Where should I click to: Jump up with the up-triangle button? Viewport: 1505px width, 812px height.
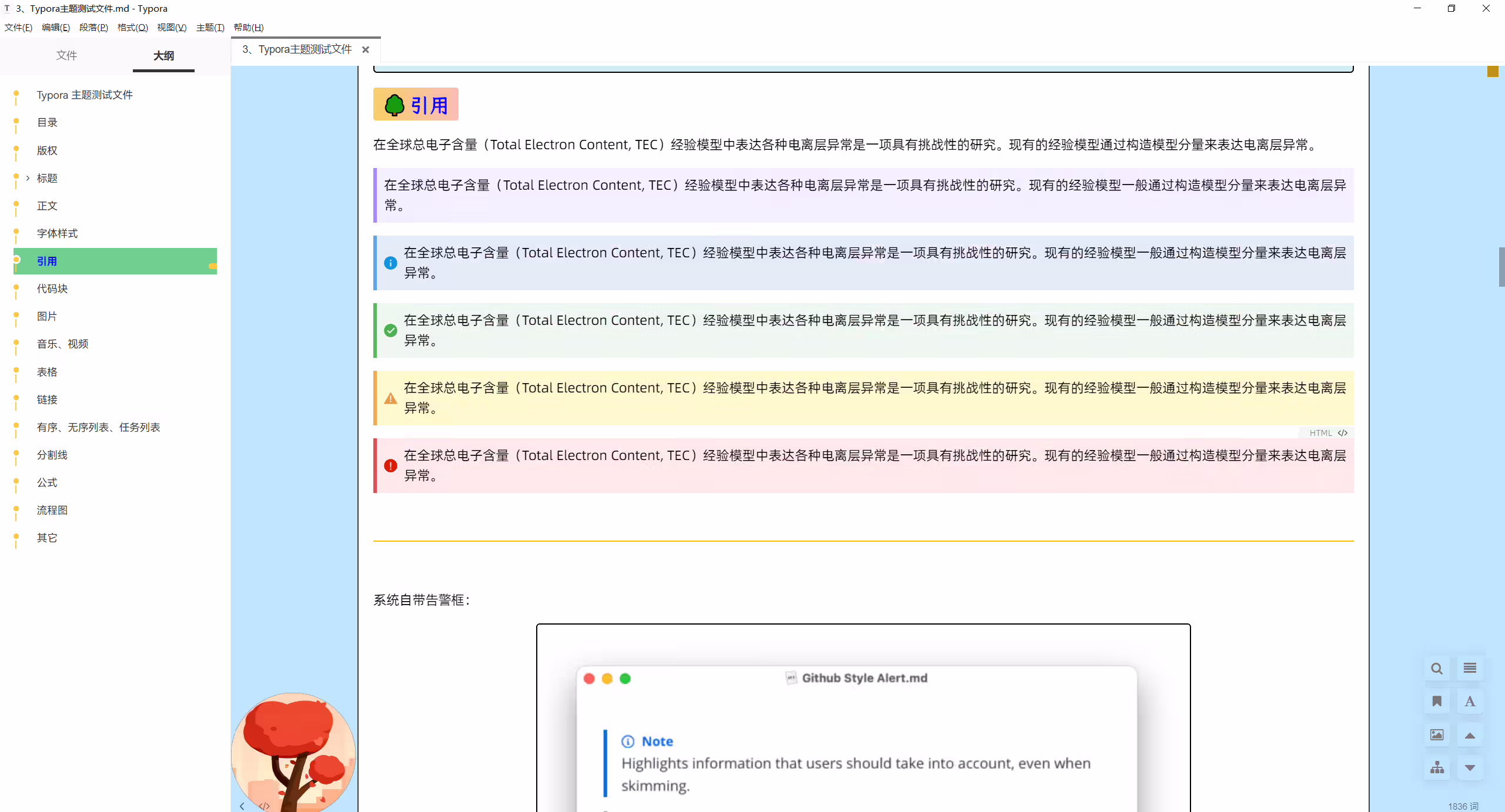[1470, 735]
